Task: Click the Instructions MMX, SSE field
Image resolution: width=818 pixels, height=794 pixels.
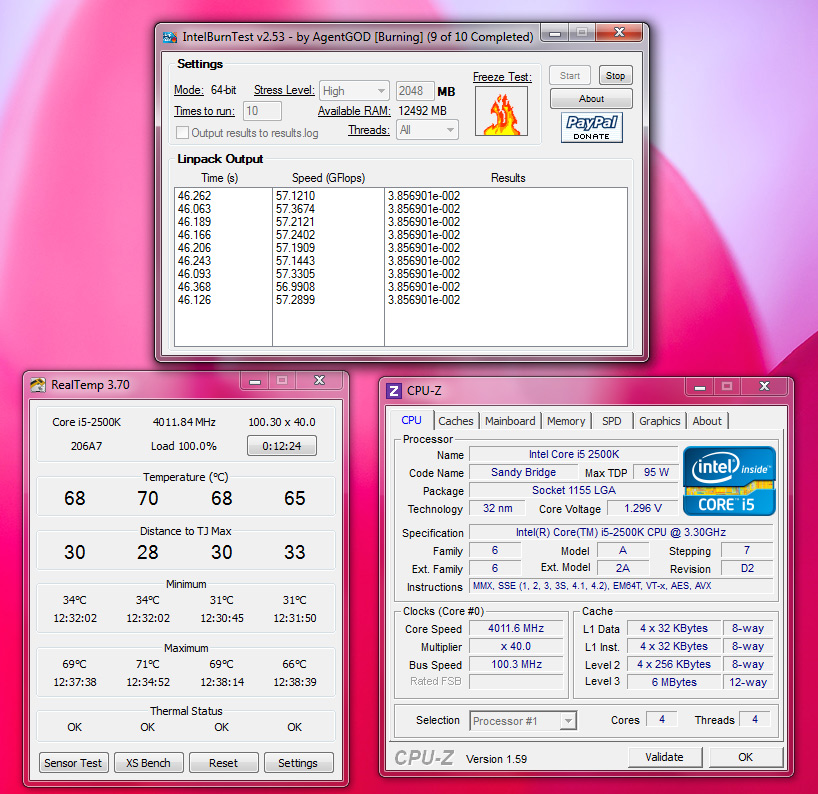Action: [x=621, y=586]
